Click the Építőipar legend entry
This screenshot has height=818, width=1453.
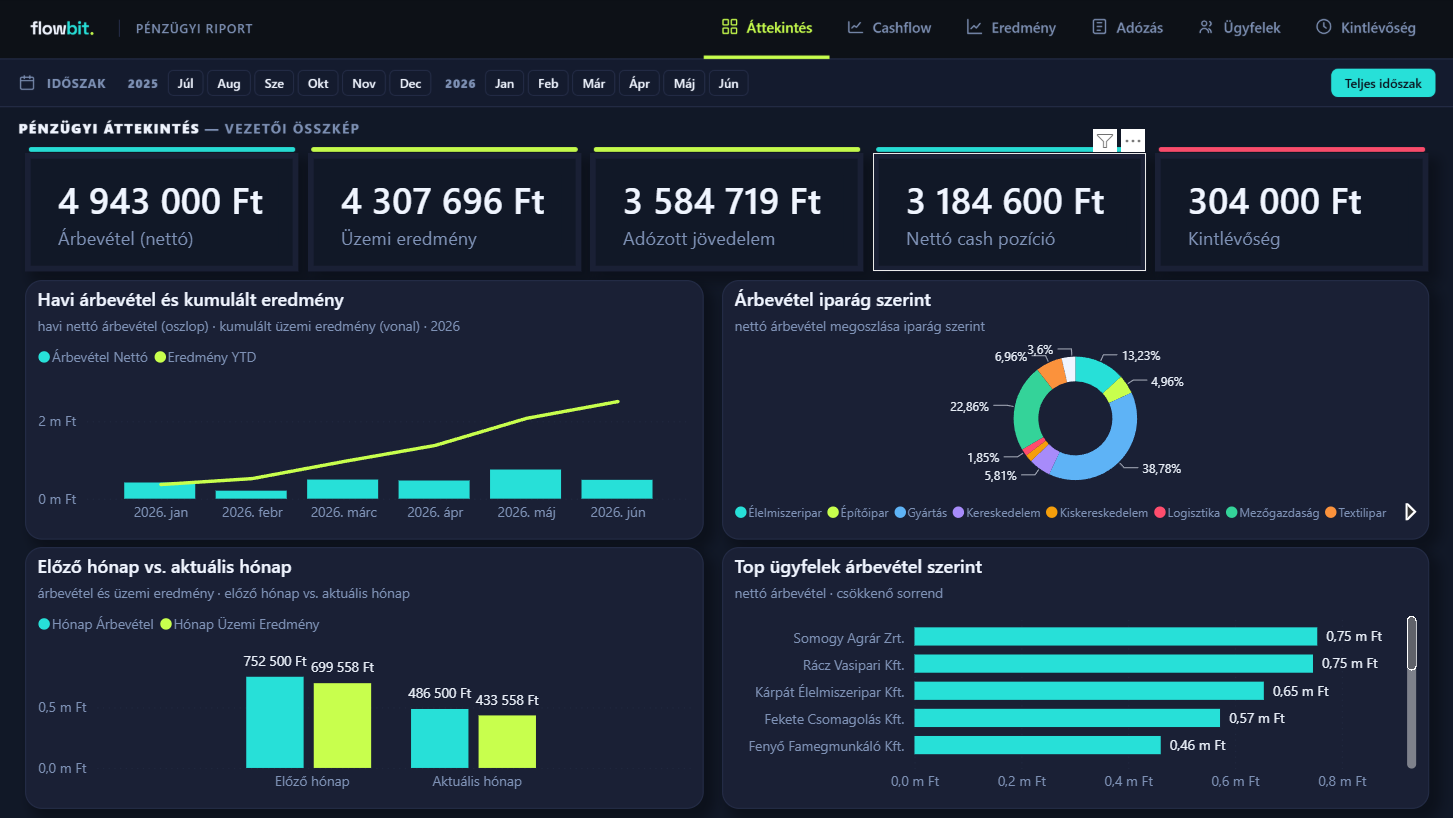[857, 513]
